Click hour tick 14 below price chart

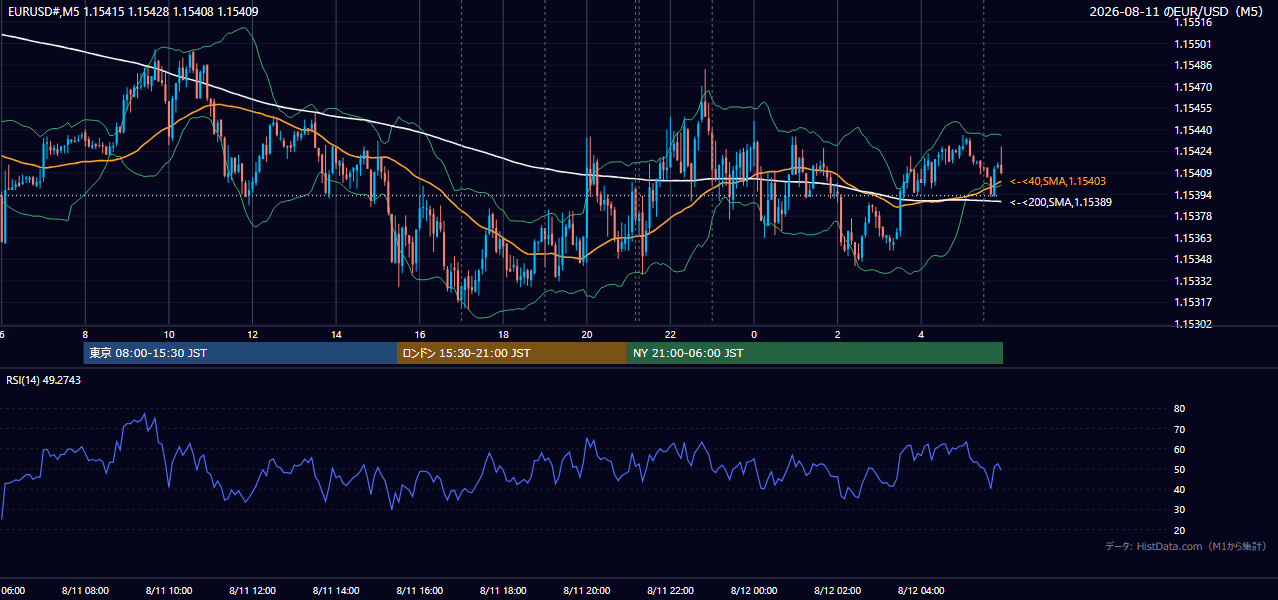pyautogui.click(x=336, y=334)
